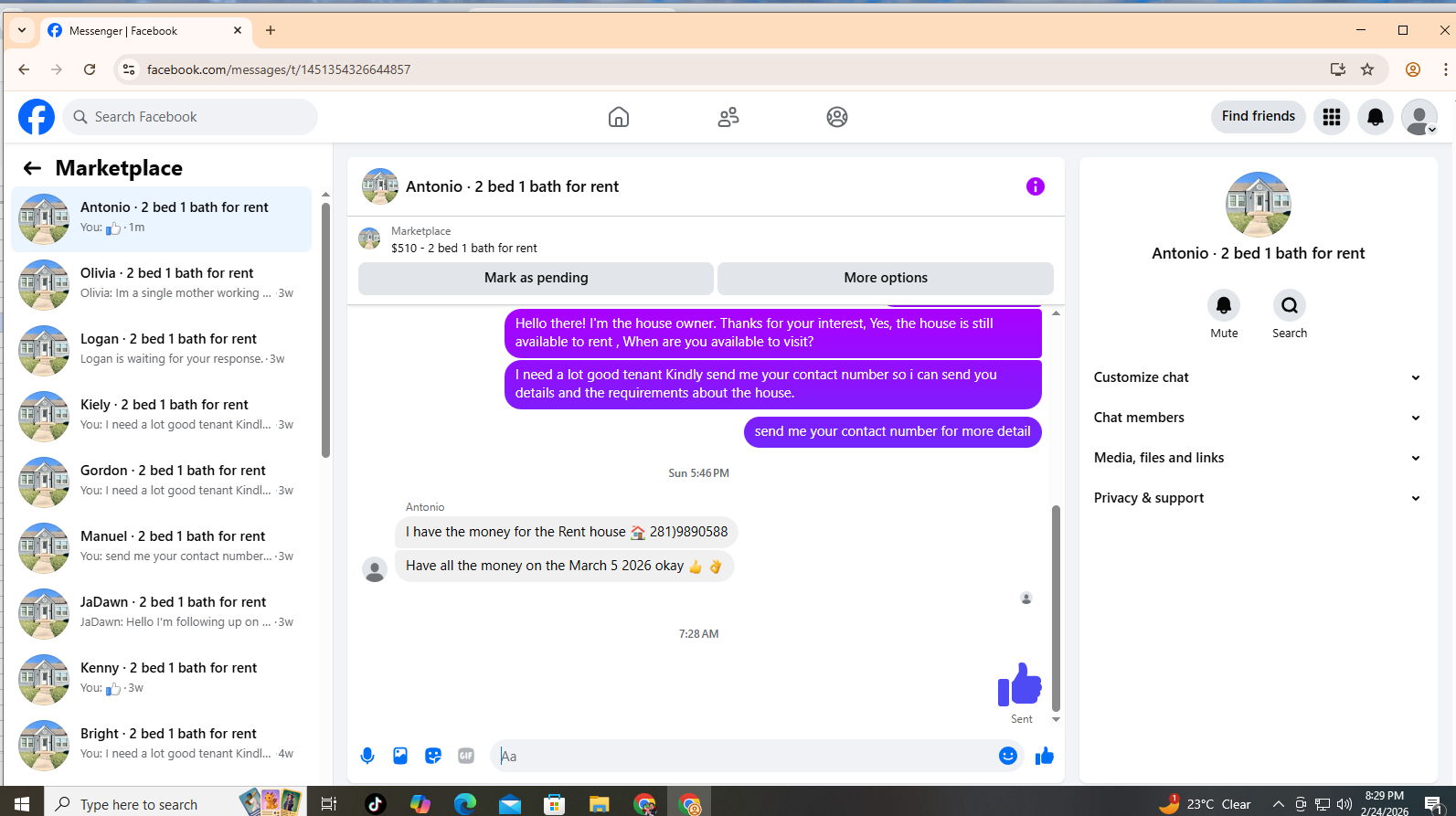This screenshot has width=1456, height=816.
Task: Click the sent thumbs-up message
Action: click(1019, 684)
